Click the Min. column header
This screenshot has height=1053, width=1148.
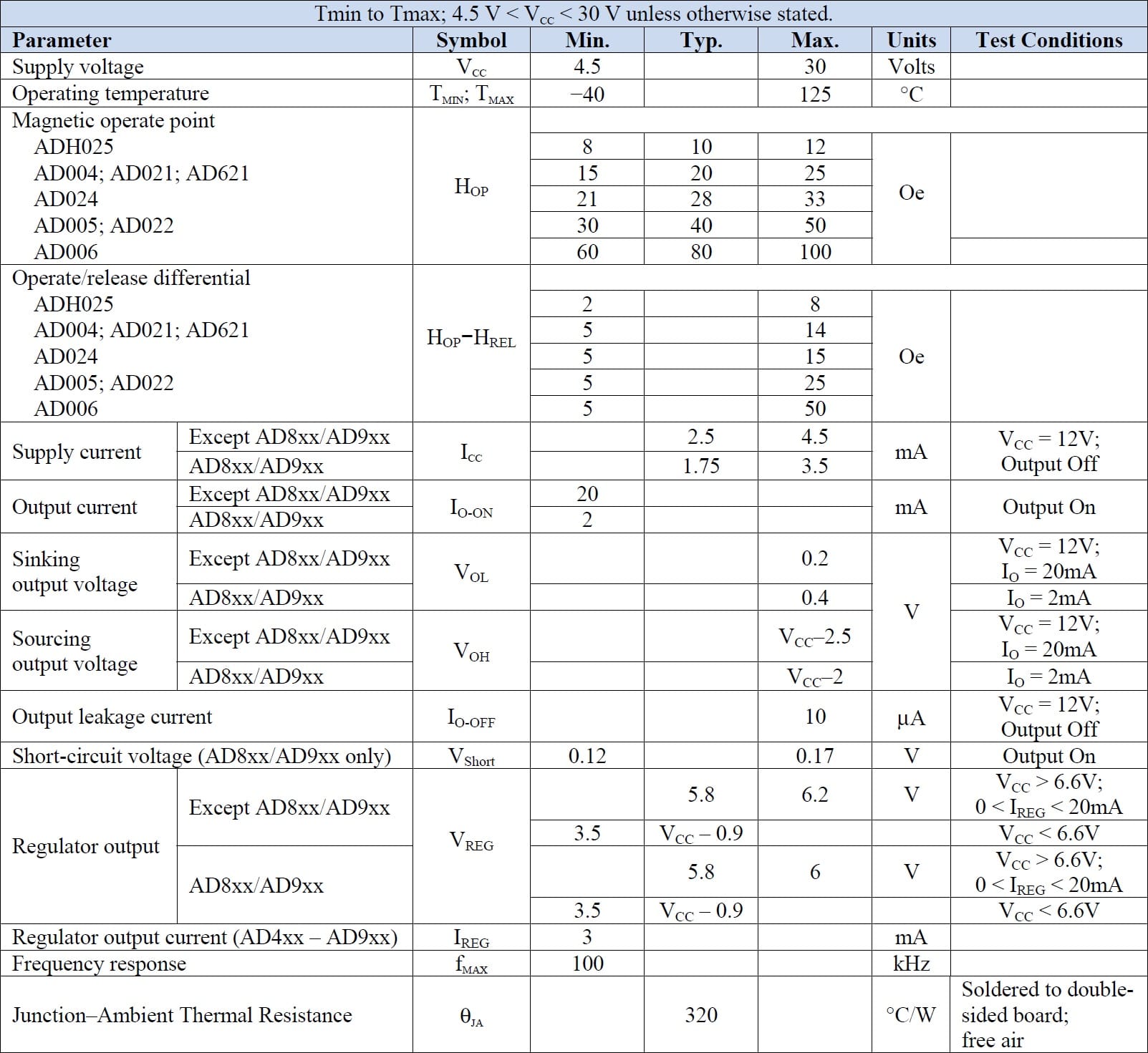click(587, 40)
